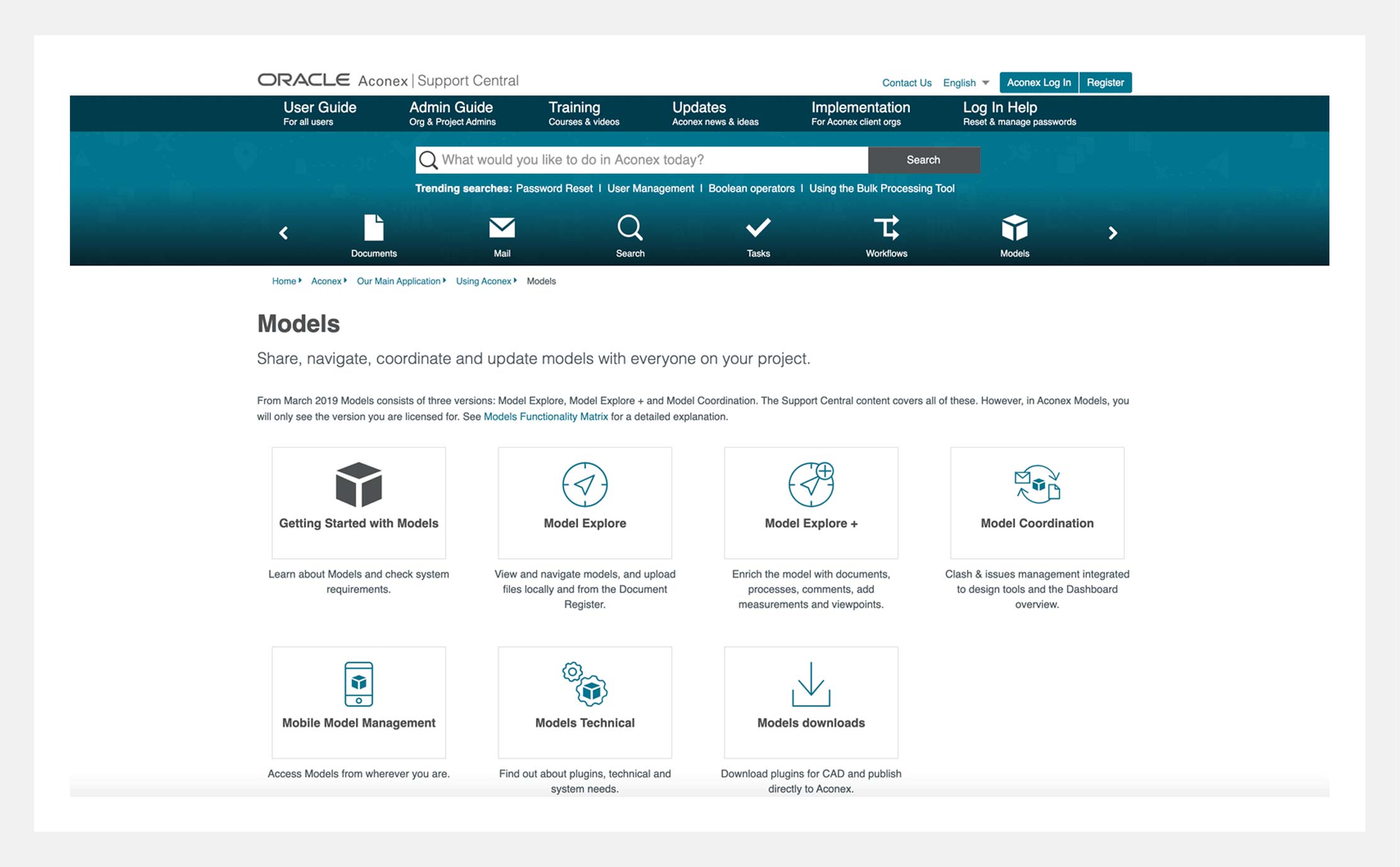Click the right chevron to scroll the carousel

[x=1112, y=233]
